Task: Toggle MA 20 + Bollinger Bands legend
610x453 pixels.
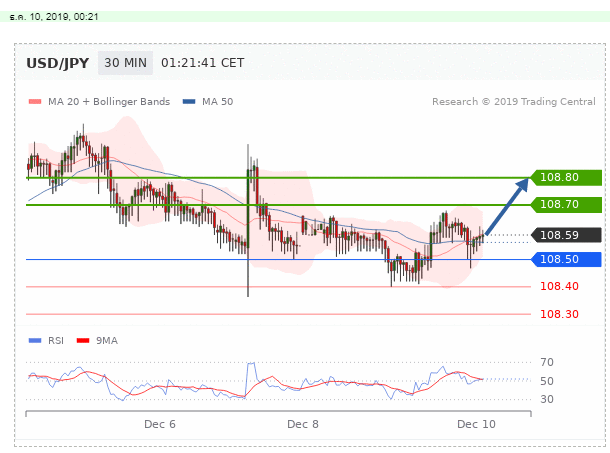Action: [x=108, y=102]
